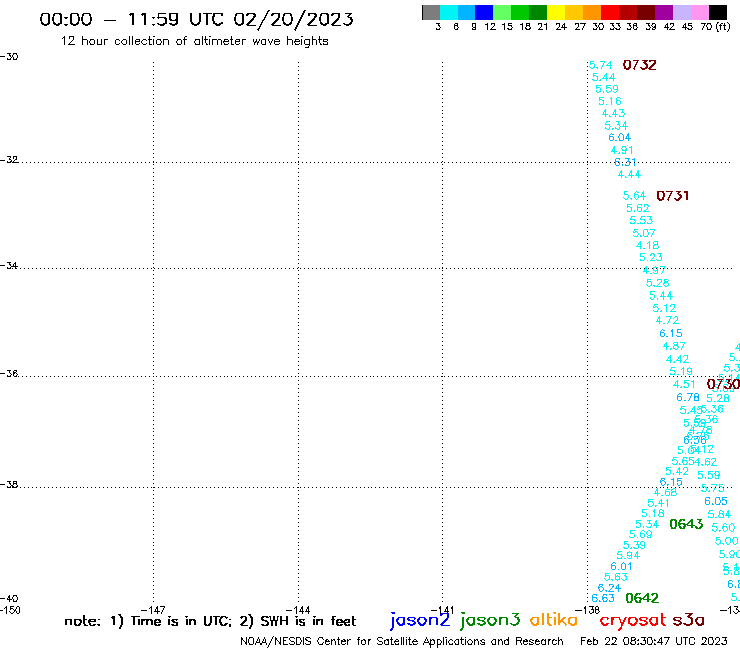The width and height of the screenshot is (740, 650).
Task: Click the 6.24 wave height value
Action: tap(609, 588)
